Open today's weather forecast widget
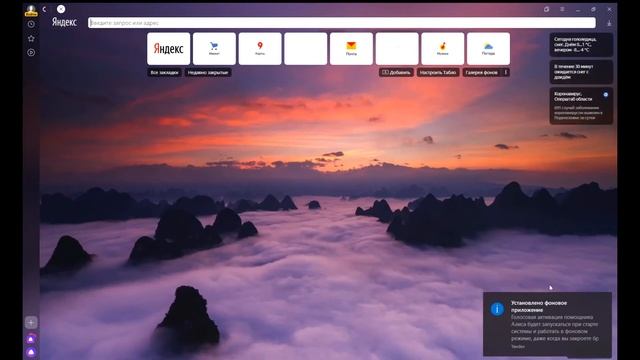The height and width of the screenshot is (360, 640). point(581,44)
